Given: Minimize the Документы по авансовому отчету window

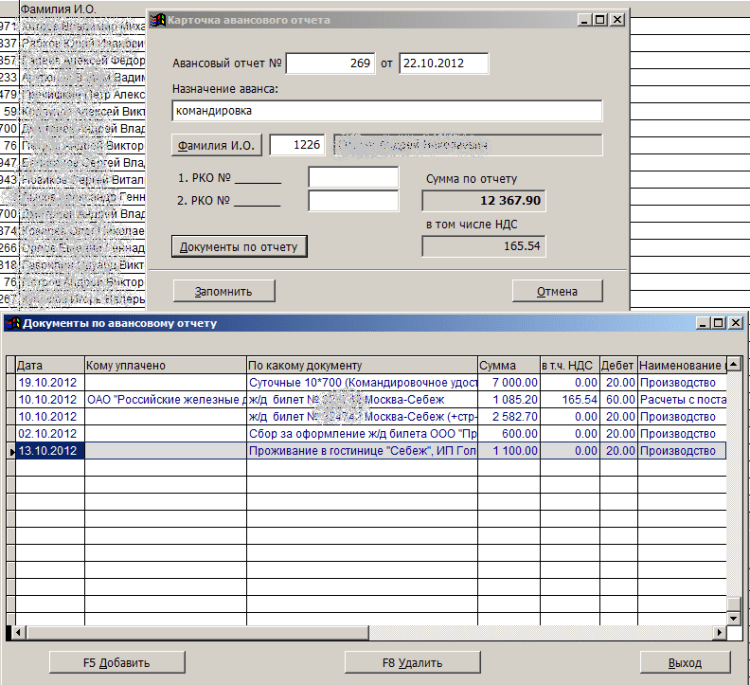Looking at the screenshot, I should (x=703, y=323).
